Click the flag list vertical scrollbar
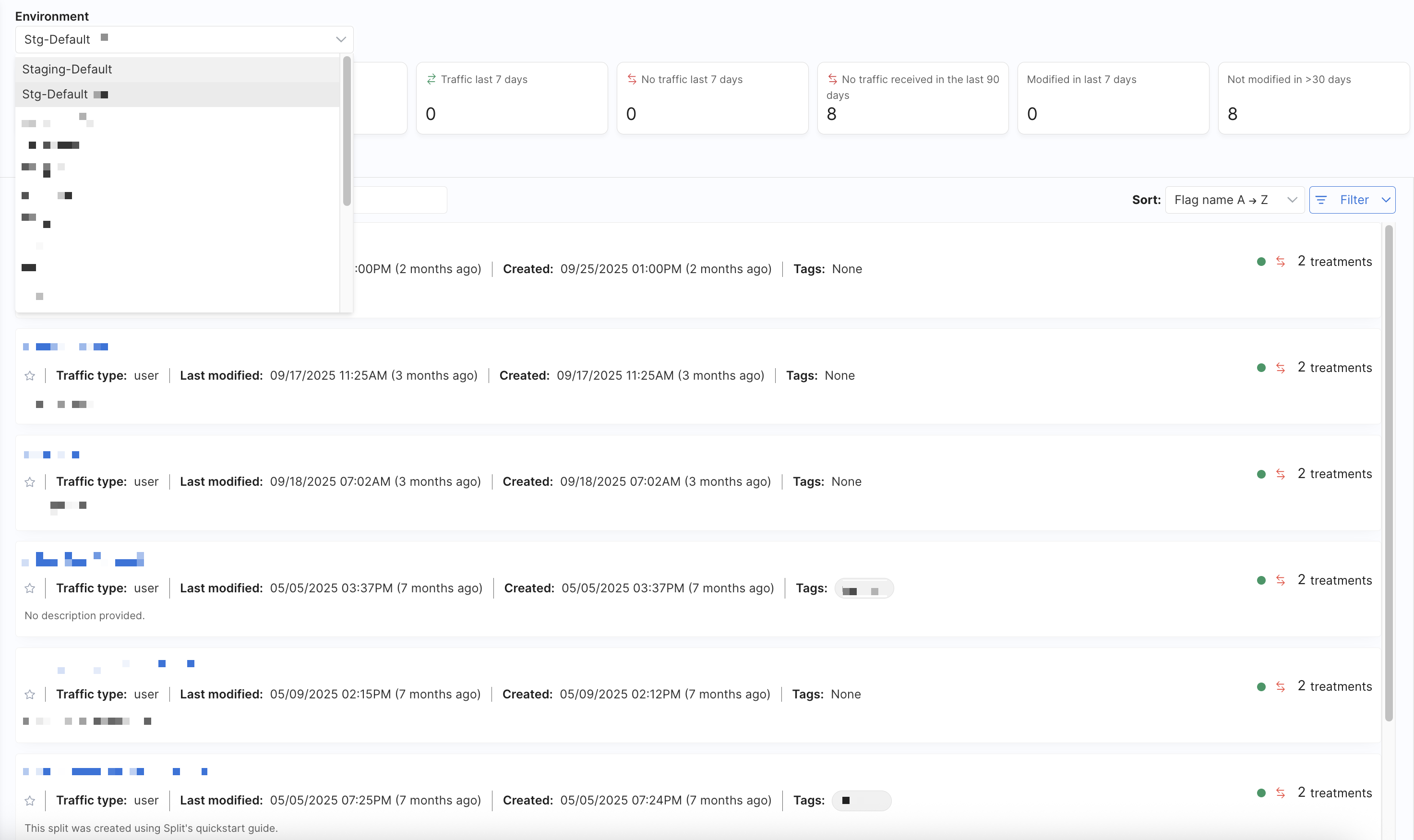The height and width of the screenshot is (840, 1414). [1389, 473]
